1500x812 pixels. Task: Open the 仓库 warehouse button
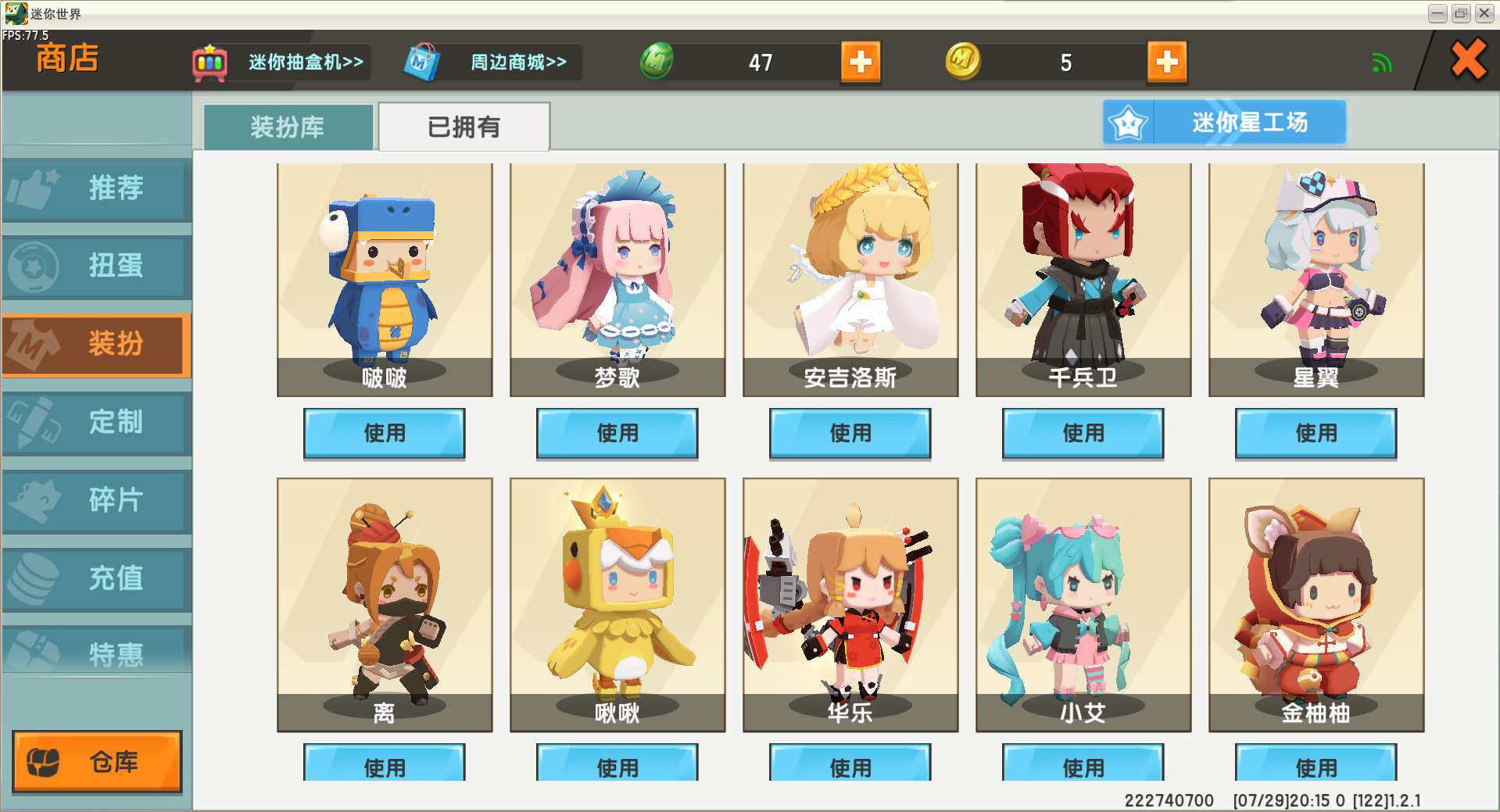[97, 761]
